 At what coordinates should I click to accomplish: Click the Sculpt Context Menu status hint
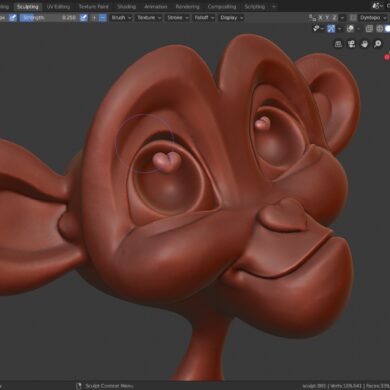click(x=109, y=386)
